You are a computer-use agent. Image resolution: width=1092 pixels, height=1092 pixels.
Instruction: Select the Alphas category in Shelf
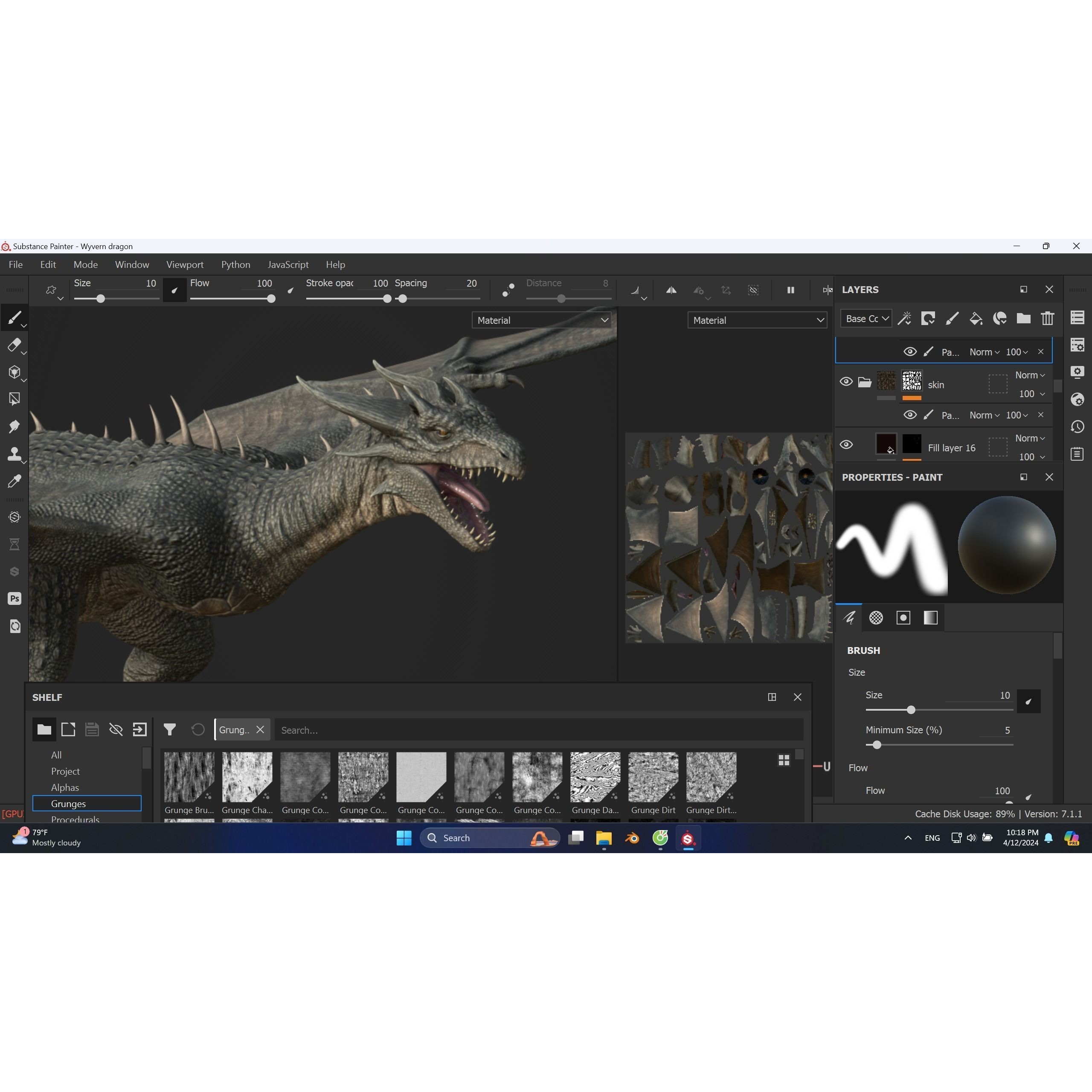[64, 787]
